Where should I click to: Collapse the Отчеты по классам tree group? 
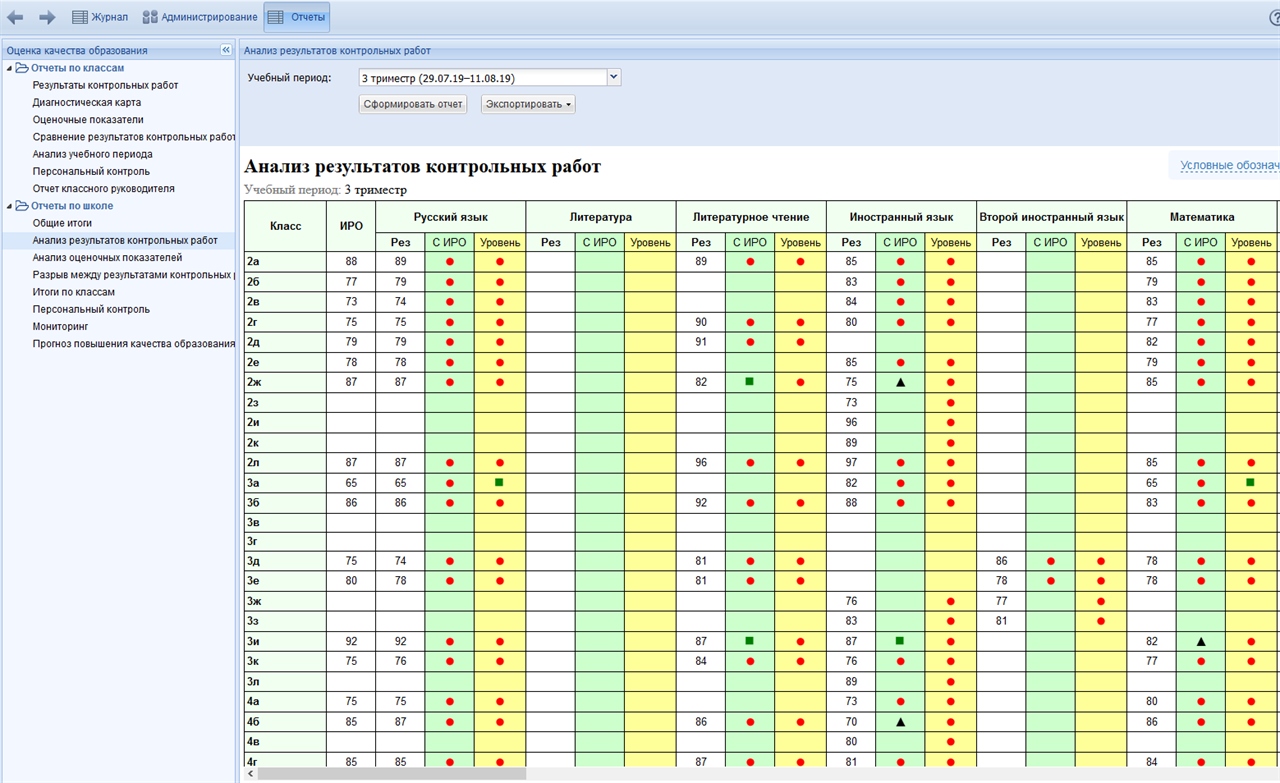tap(9, 68)
